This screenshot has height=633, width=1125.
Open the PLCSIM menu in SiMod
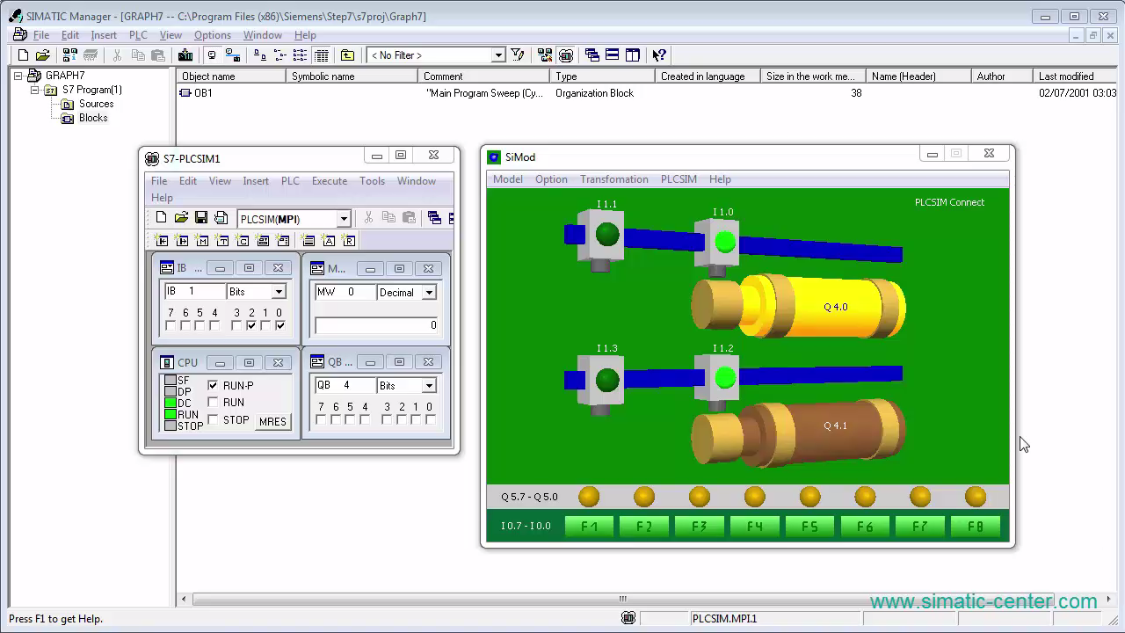click(x=679, y=179)
